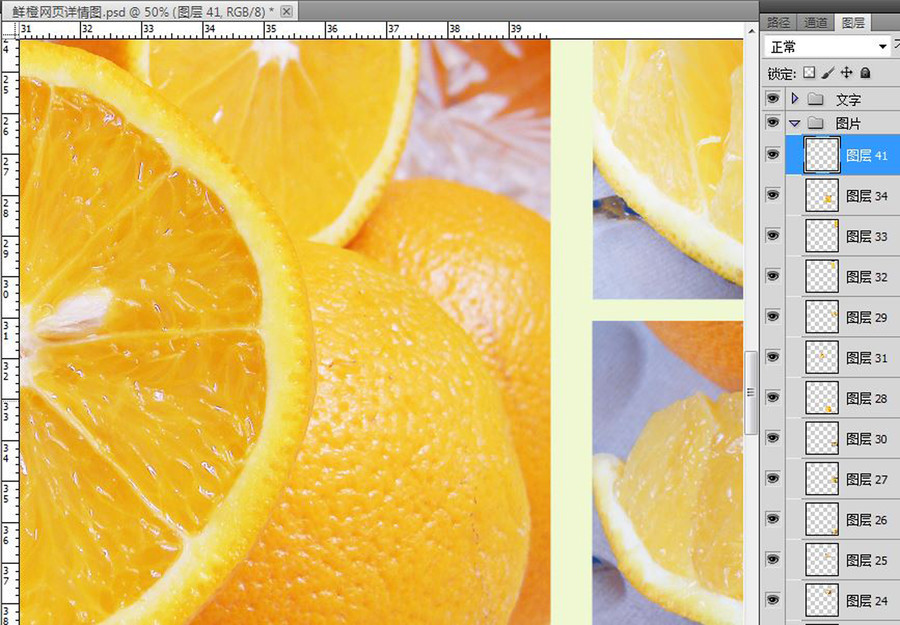Hide 图层 28 from view
The width and height of the screenshot is (900, 625).
pos(773,397)
